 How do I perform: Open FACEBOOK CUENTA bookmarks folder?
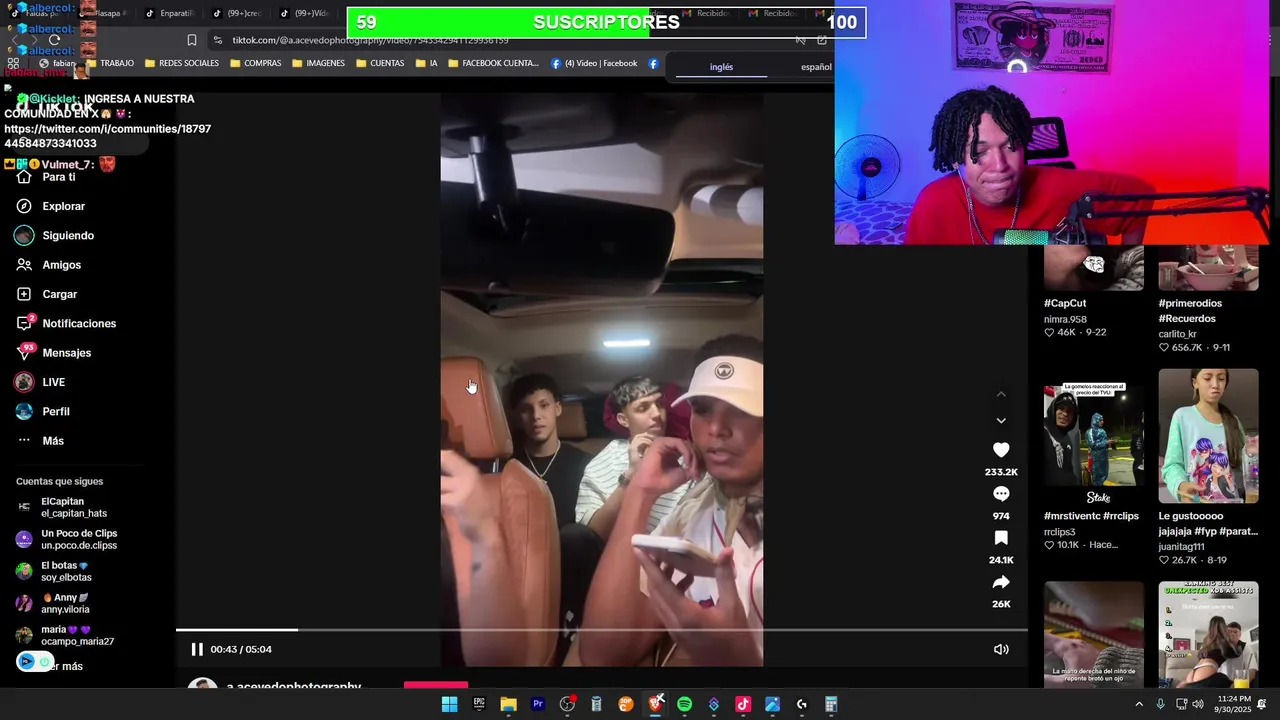tap(493, 63)
